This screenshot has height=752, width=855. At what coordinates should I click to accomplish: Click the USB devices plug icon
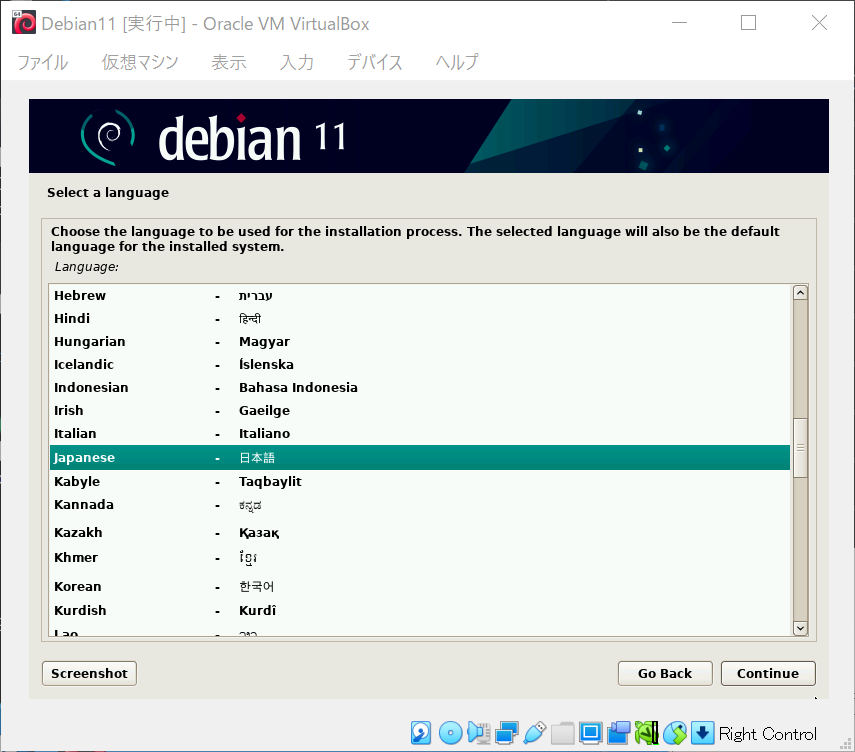pyautogui.click(x=535, y=733)
